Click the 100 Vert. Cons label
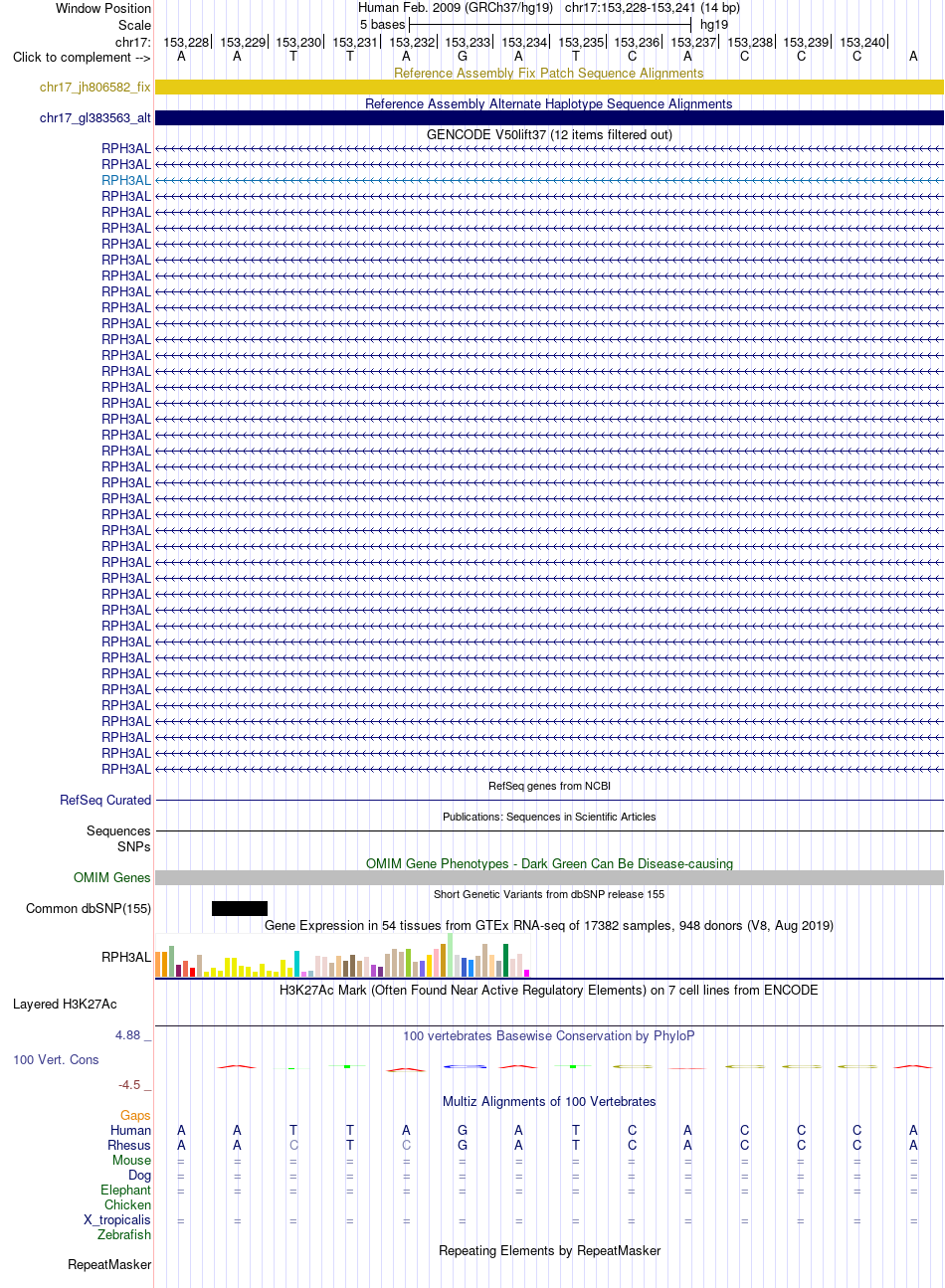The width and height of the screenshot is (945, 1288). [56, 1059]
